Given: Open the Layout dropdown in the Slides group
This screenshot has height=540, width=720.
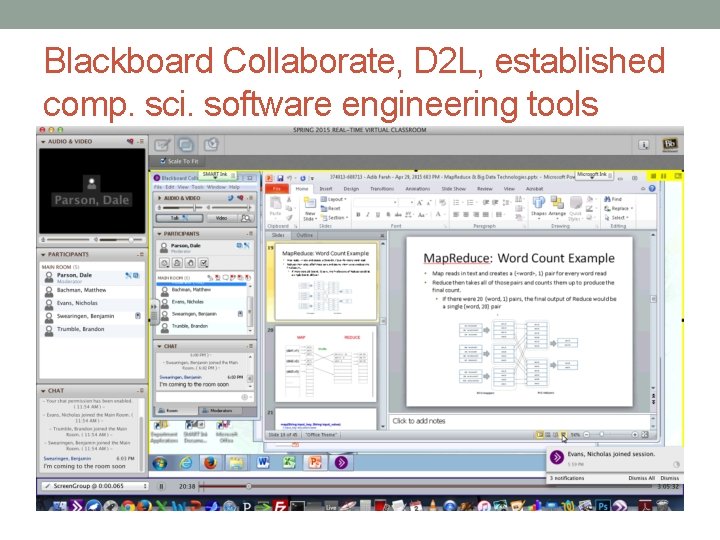Looking at the screenshot, I should pos(333,199).
